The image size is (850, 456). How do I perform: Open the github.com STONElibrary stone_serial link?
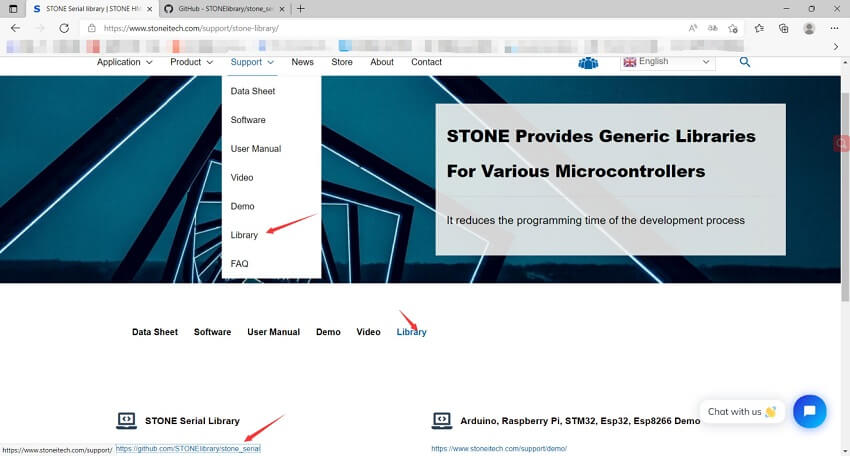click(x=188, y=448)
